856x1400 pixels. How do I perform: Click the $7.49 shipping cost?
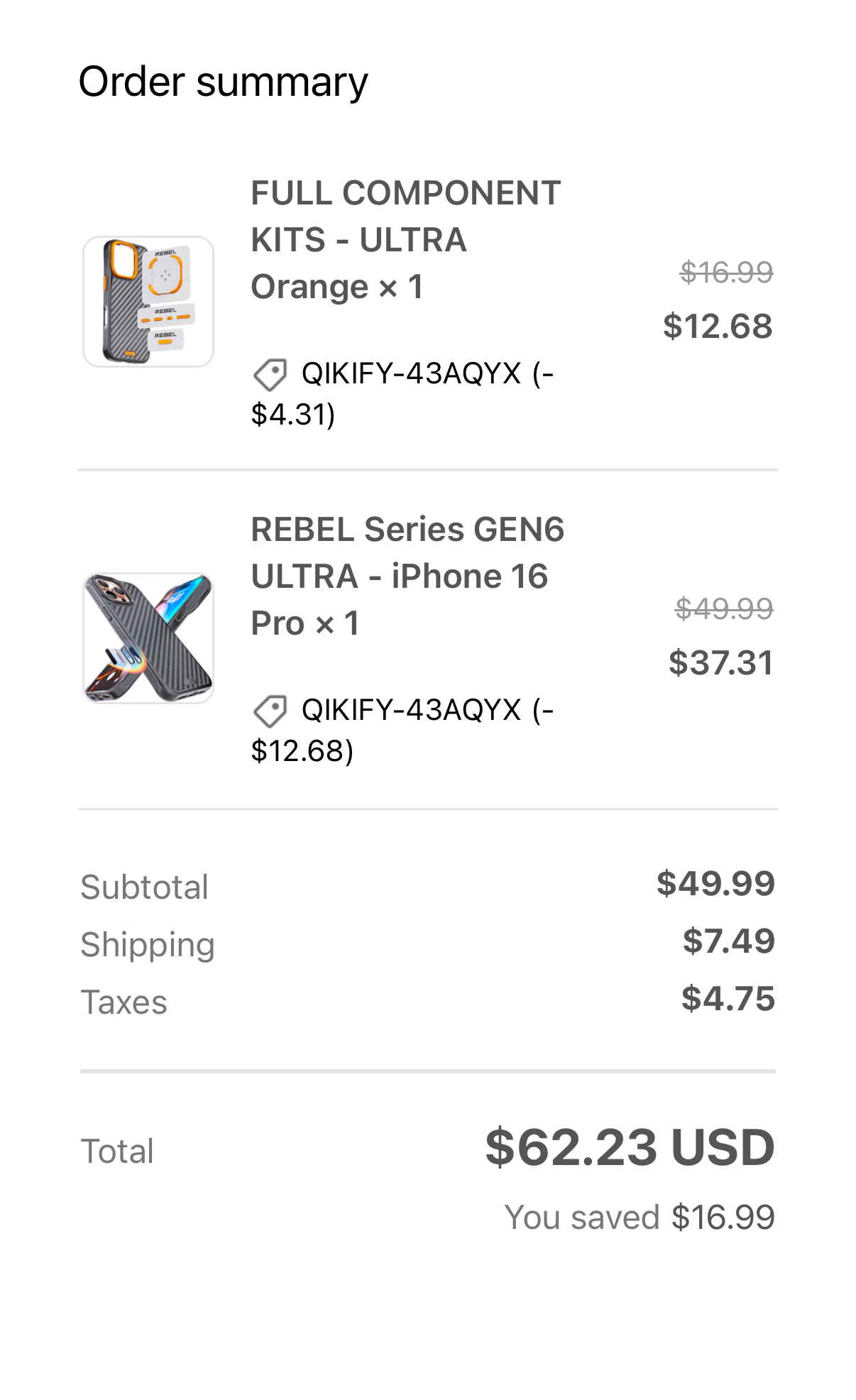click(x=728, y=941)
